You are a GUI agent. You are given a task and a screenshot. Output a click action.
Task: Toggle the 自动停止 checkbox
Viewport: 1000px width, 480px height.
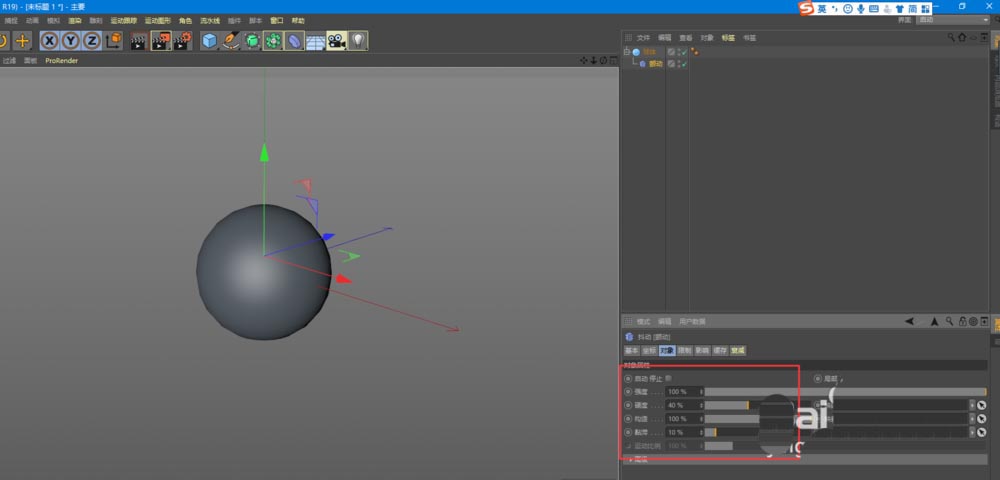click(x=669, y=379)
